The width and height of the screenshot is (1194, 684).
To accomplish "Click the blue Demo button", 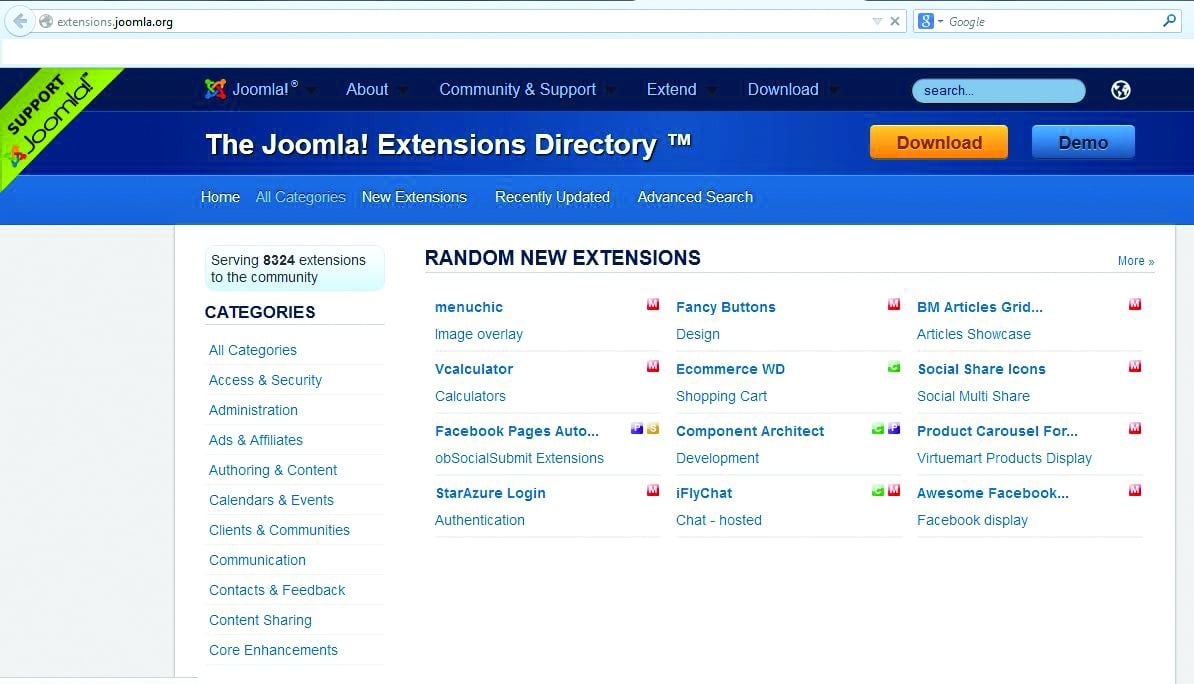I will [1083, 142].
